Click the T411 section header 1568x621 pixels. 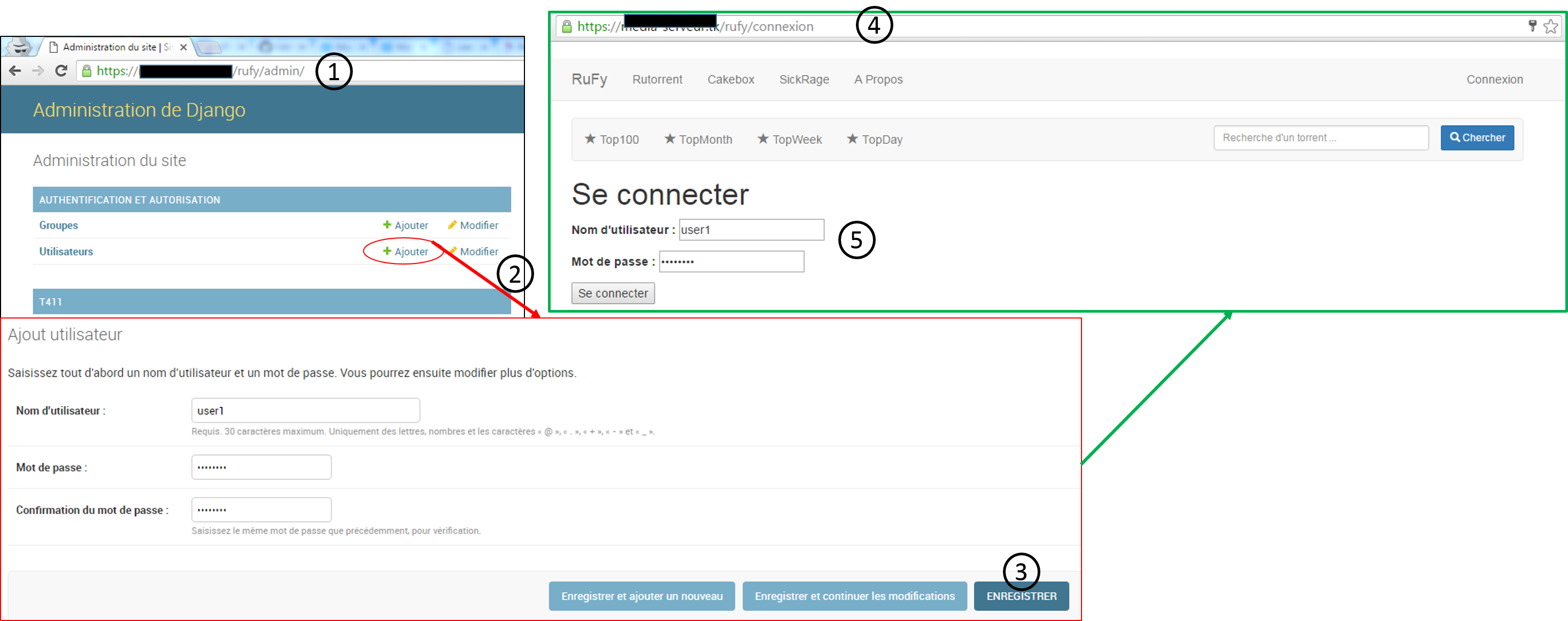click(272, 301)
